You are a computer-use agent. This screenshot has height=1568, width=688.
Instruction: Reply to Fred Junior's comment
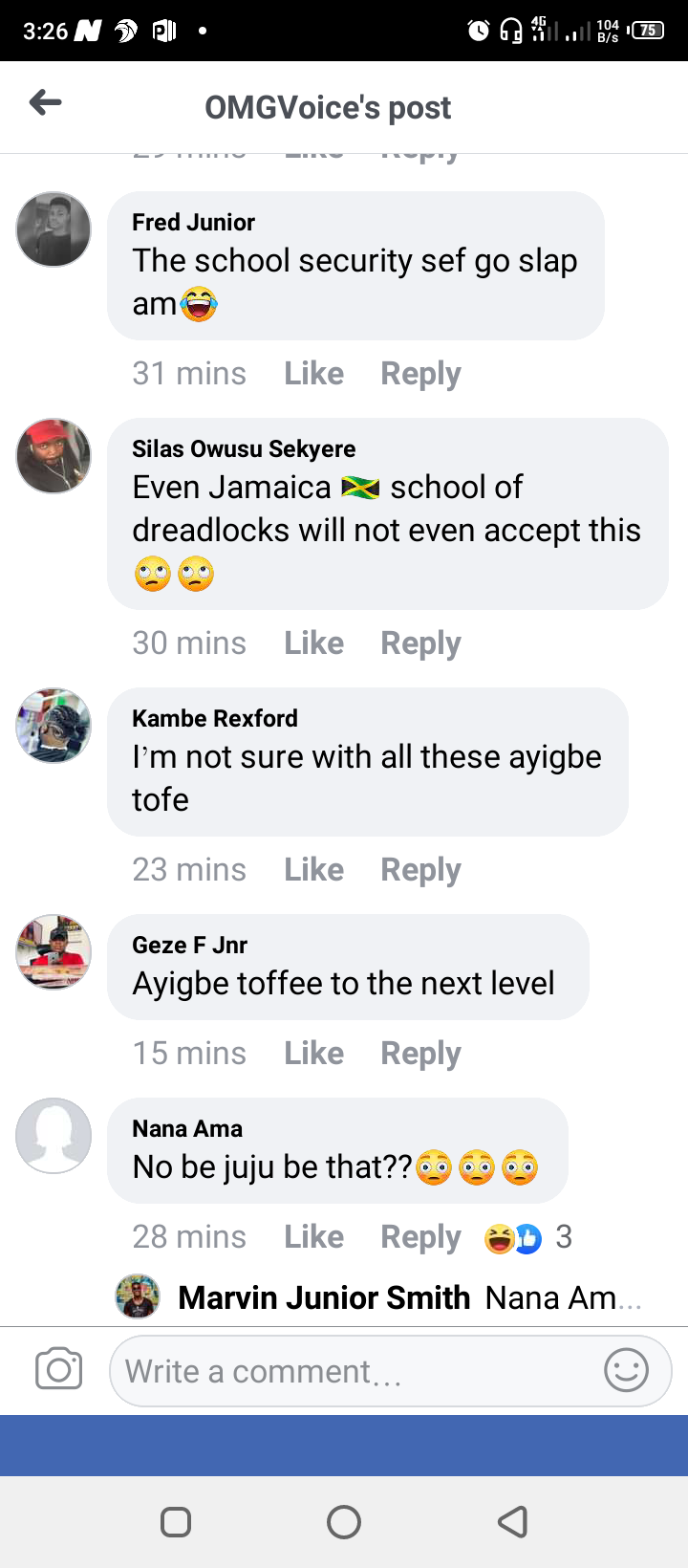pyautogui.click(x=420, y=374)
